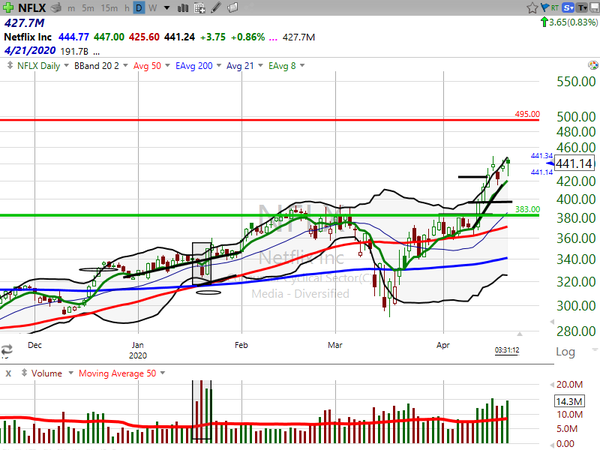Open the blue S dropdown button
The width and height of the screenshot is (600, 450).
[x=568, y=7]
